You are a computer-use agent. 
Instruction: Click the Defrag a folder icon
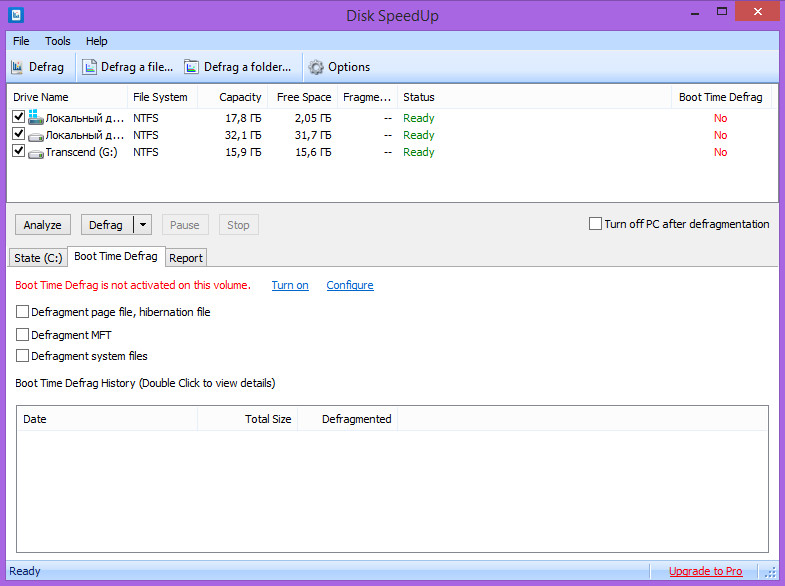point(191,67)
